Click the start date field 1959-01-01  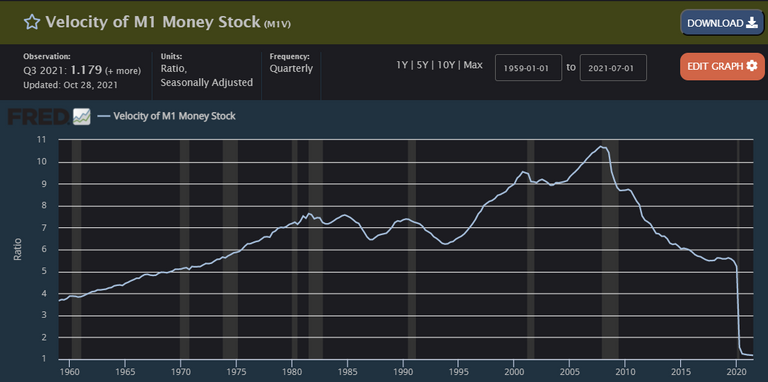click(528, 68)
